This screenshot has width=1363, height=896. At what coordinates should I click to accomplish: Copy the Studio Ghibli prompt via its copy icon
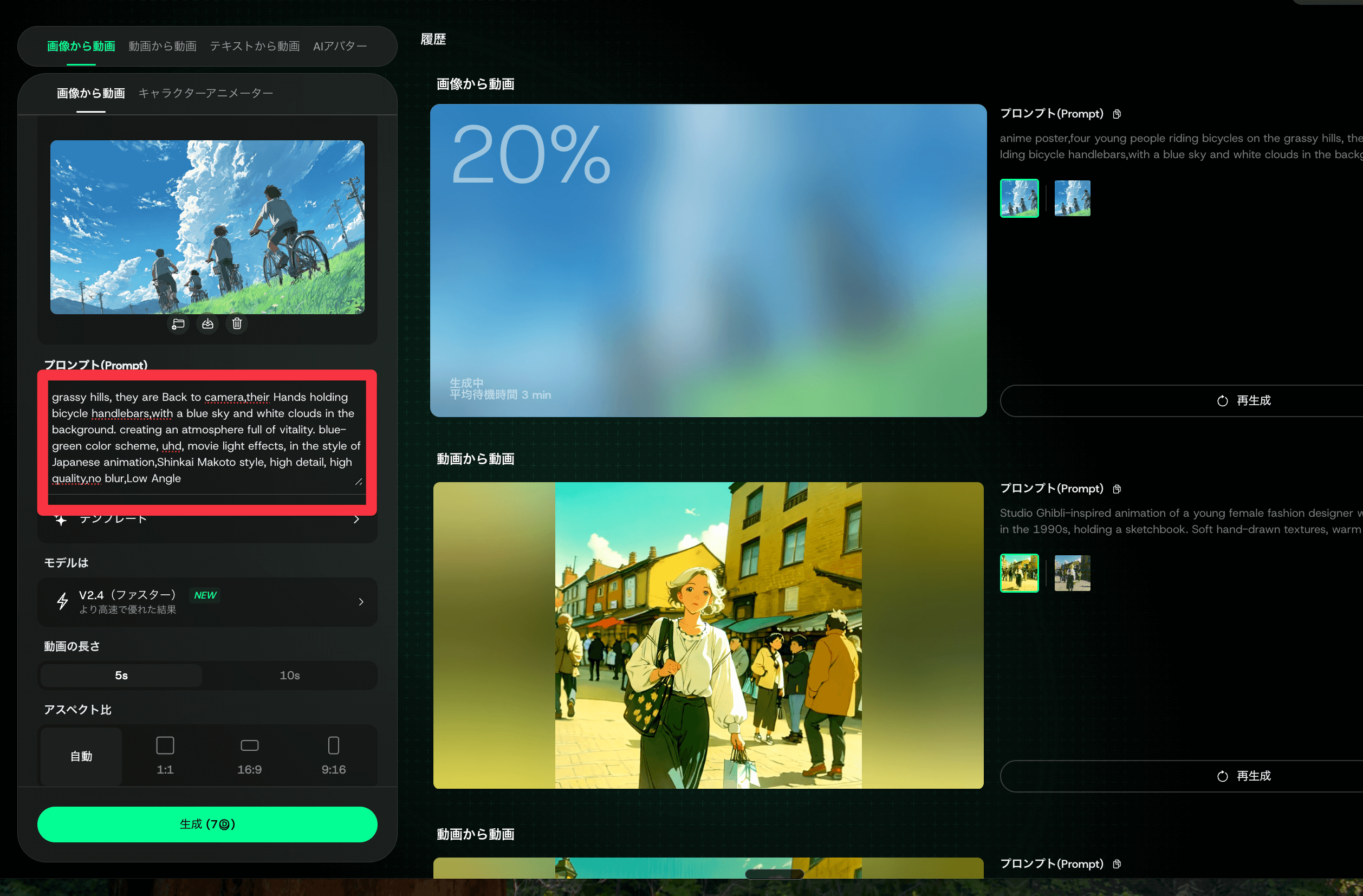1116,489
